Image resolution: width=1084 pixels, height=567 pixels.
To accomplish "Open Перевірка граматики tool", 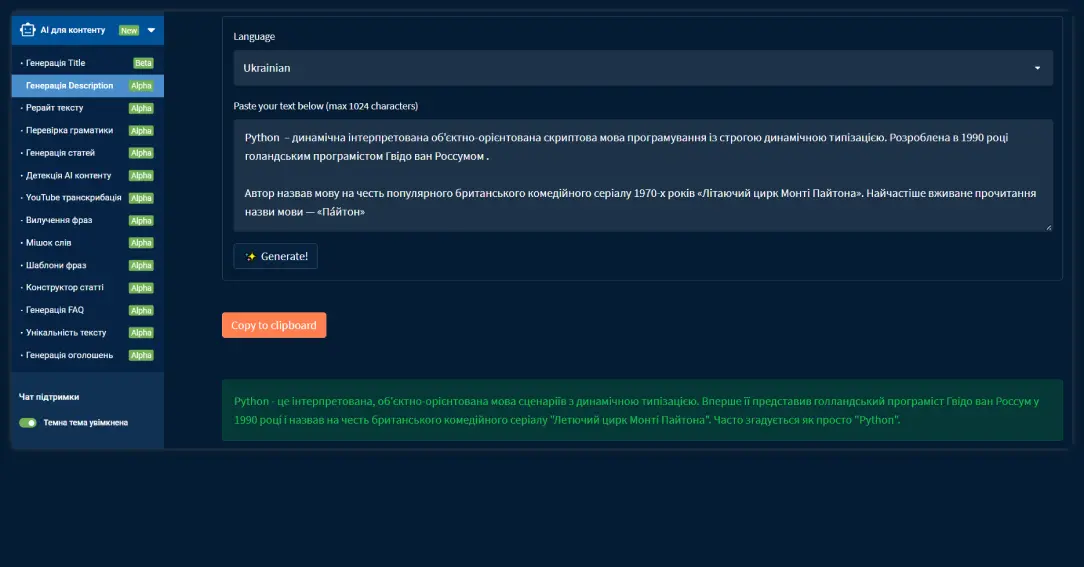I will click(88, 131).
